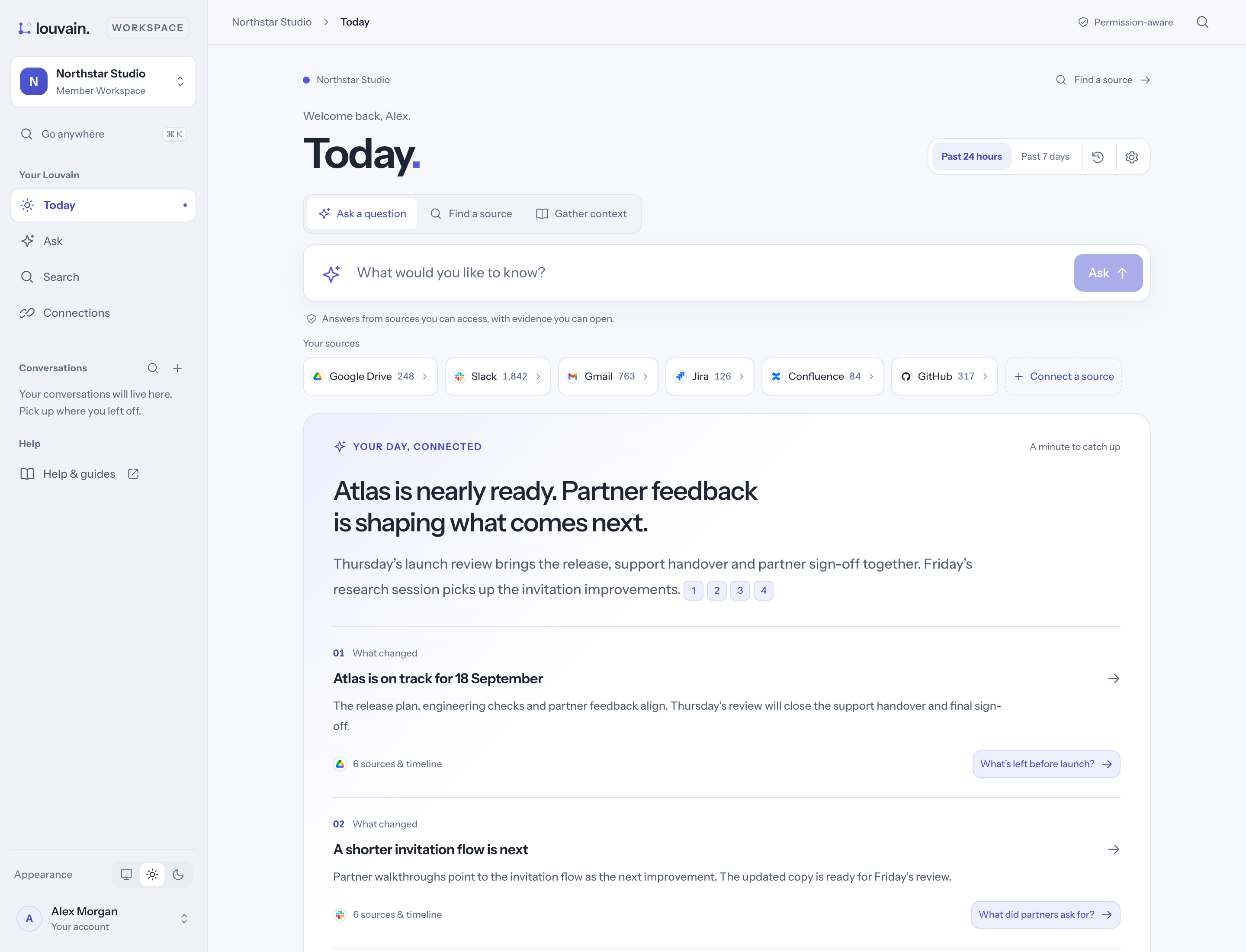Click citation badge 1
The width and height of the screenshot is (1246, 952).
(694, 591)
